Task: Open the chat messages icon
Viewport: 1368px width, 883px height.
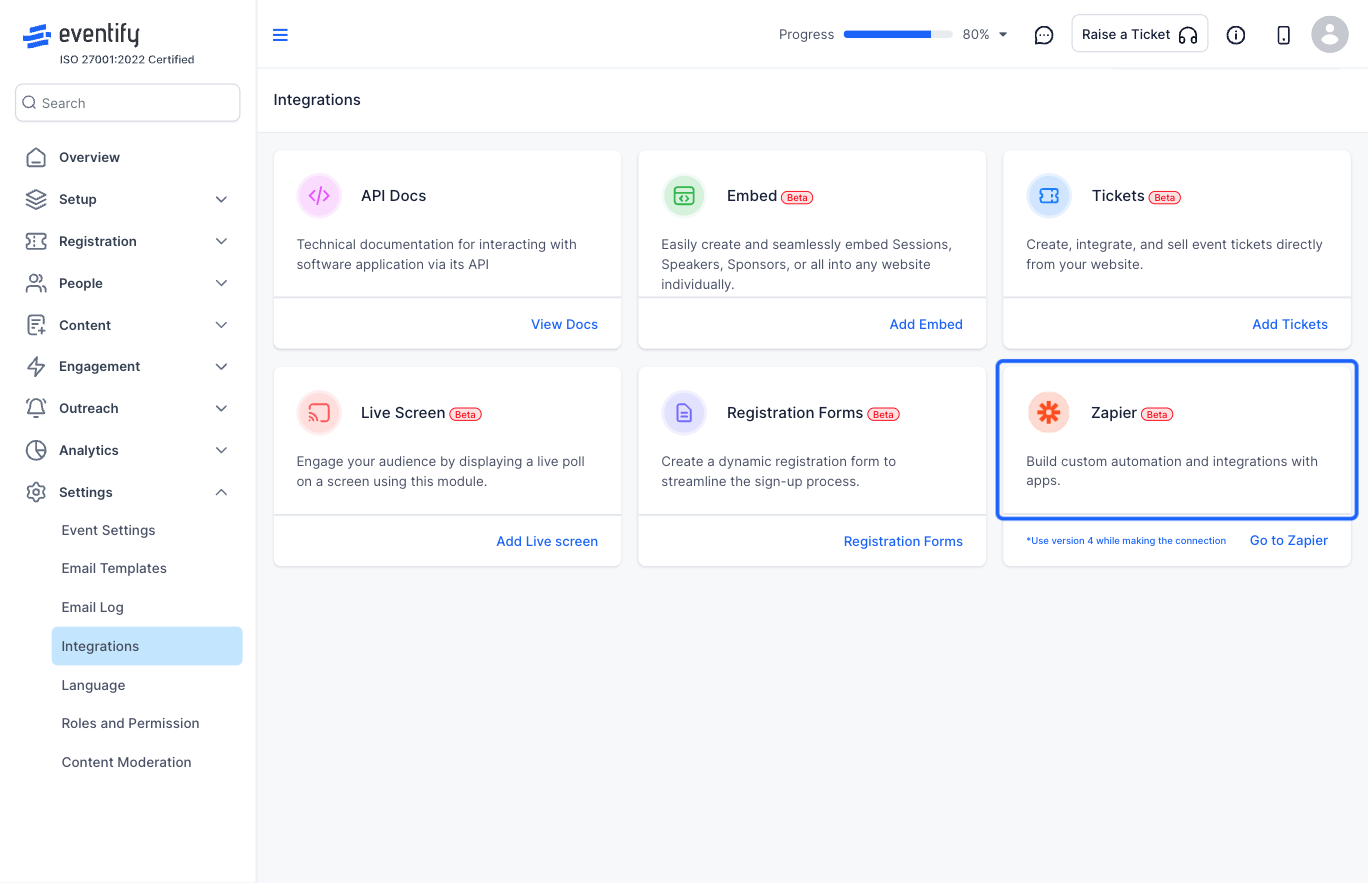Action: click(x=1044, y=35)
